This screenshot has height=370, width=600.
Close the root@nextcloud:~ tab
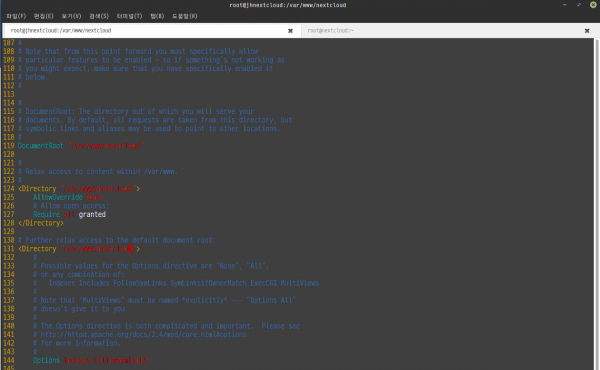(x=587, y=31)
